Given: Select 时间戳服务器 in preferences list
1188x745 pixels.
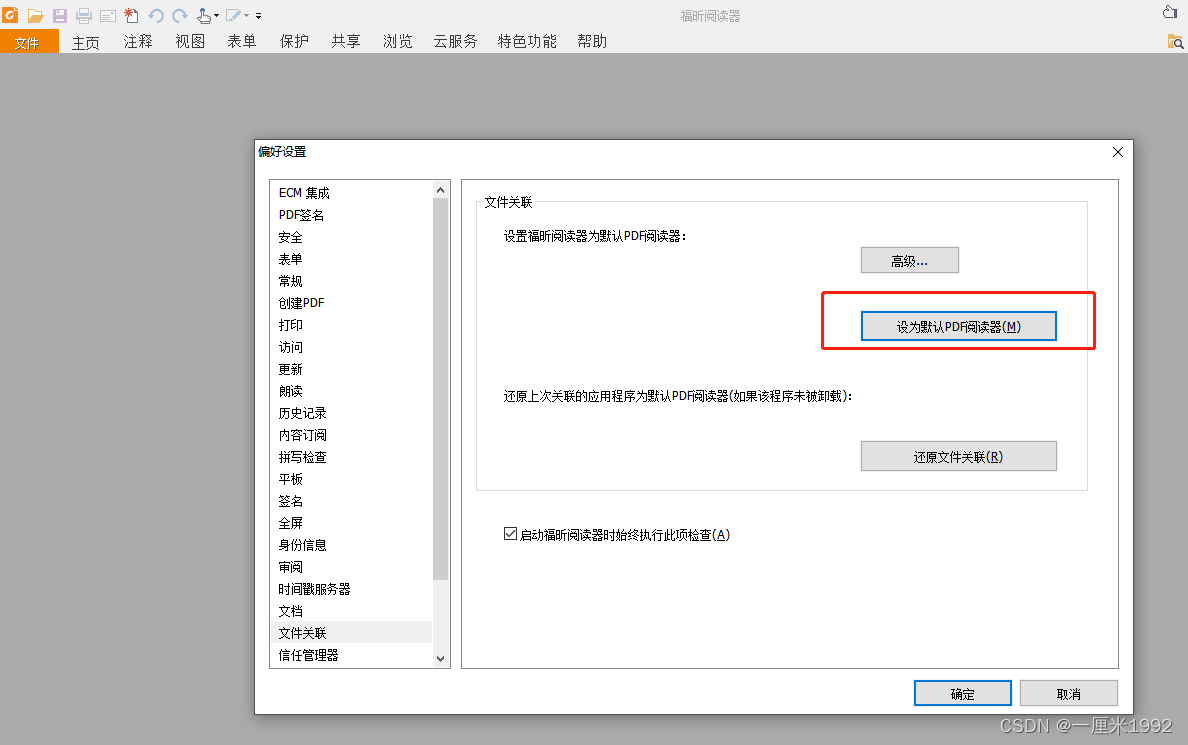Looking at the screenshot, I should pos(351,589).
